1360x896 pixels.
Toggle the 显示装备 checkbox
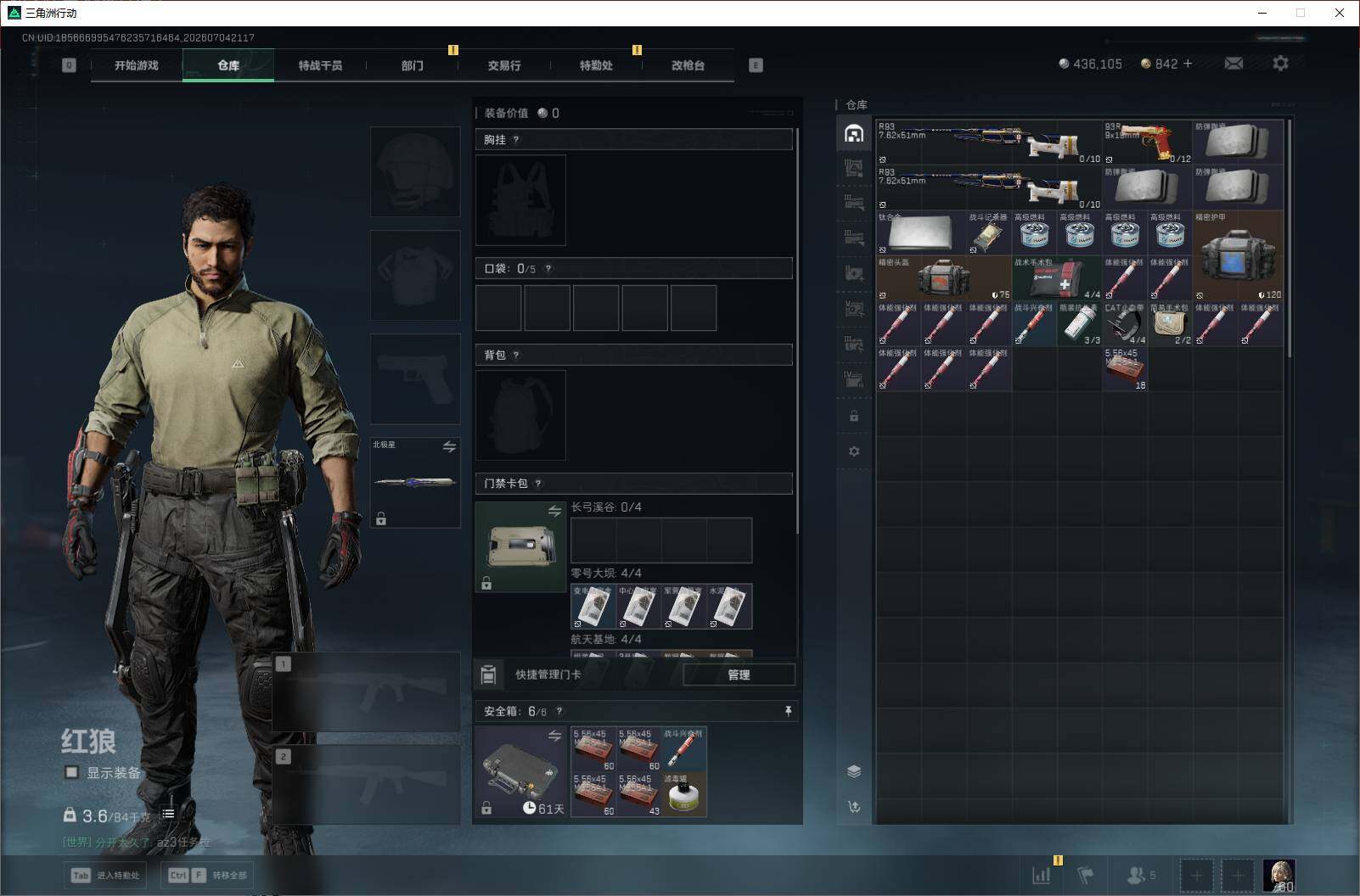[72, 772]
